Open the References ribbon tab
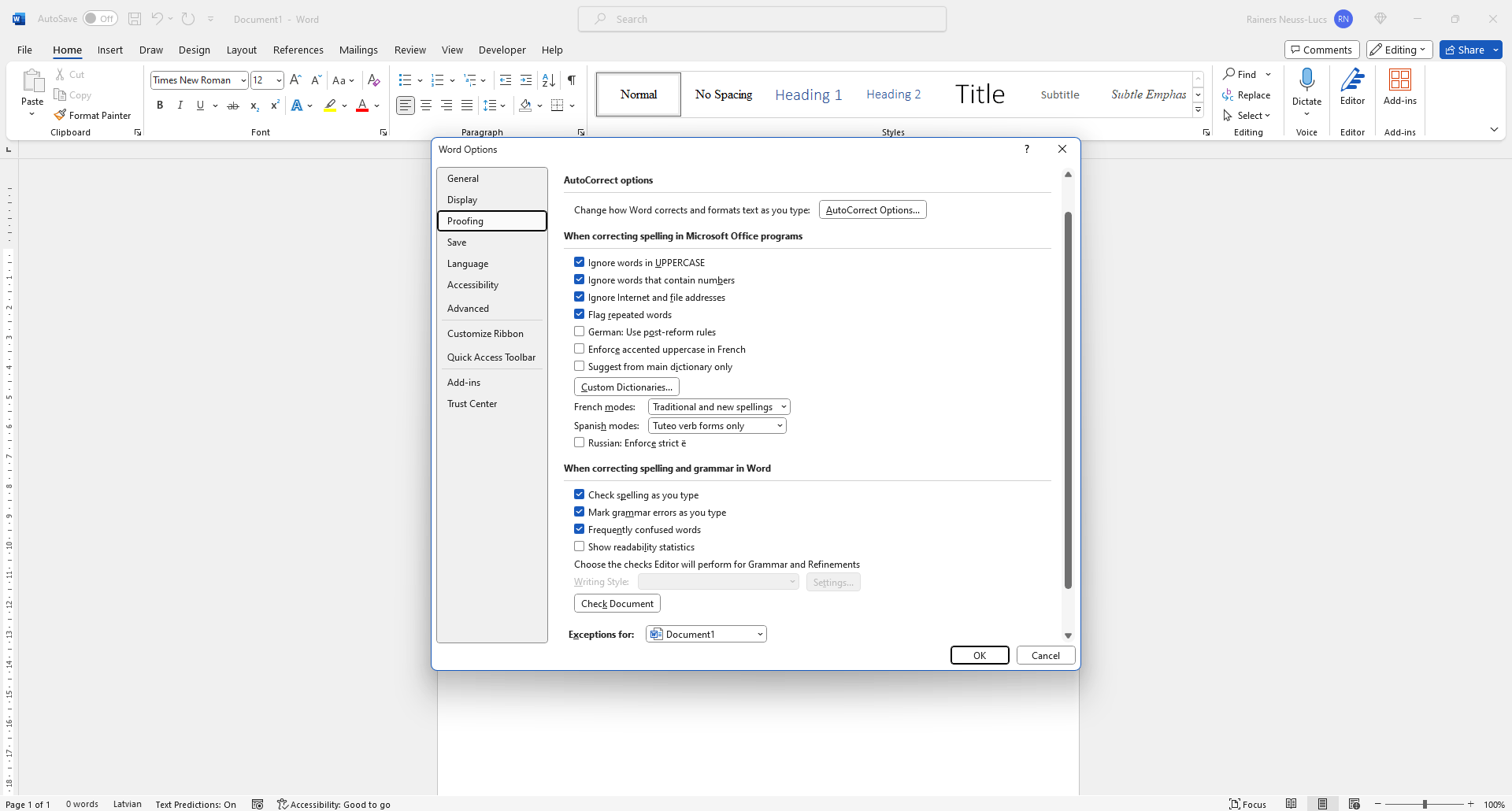Image resolution: width=1512 pixels, height=811 pixels. coord(298,50)
